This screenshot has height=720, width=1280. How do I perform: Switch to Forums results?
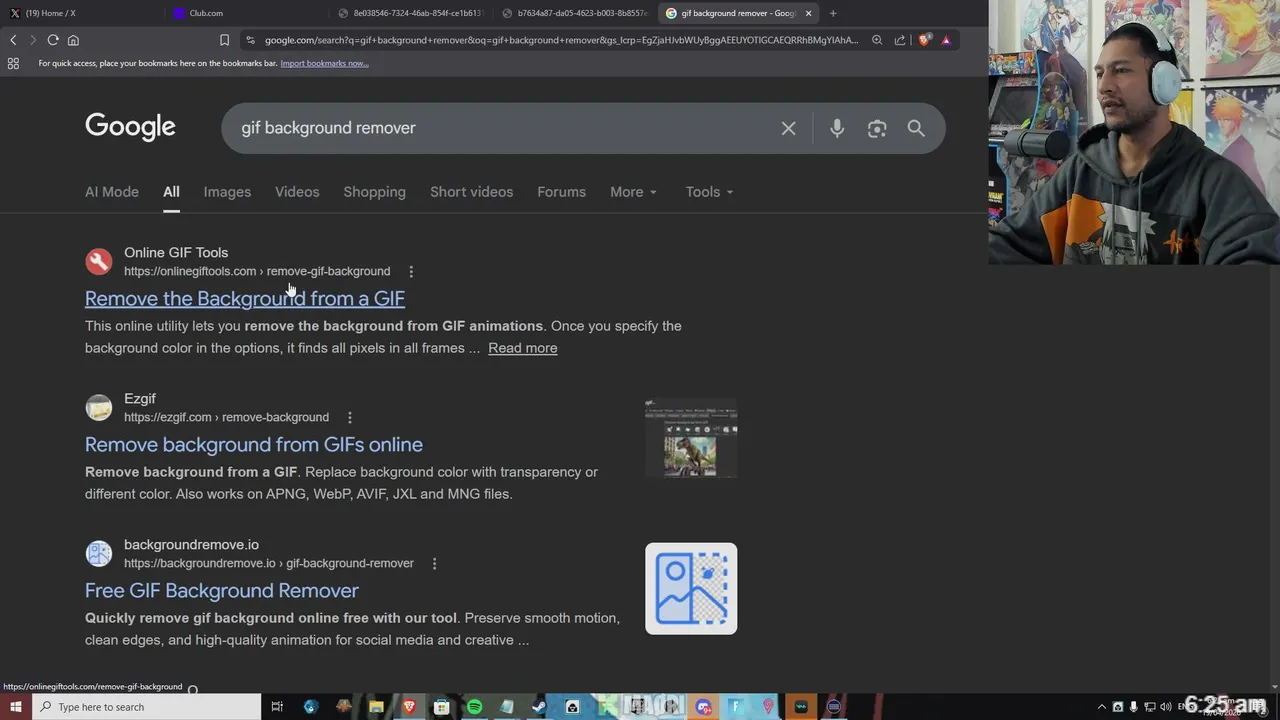(x=561, y=192)
